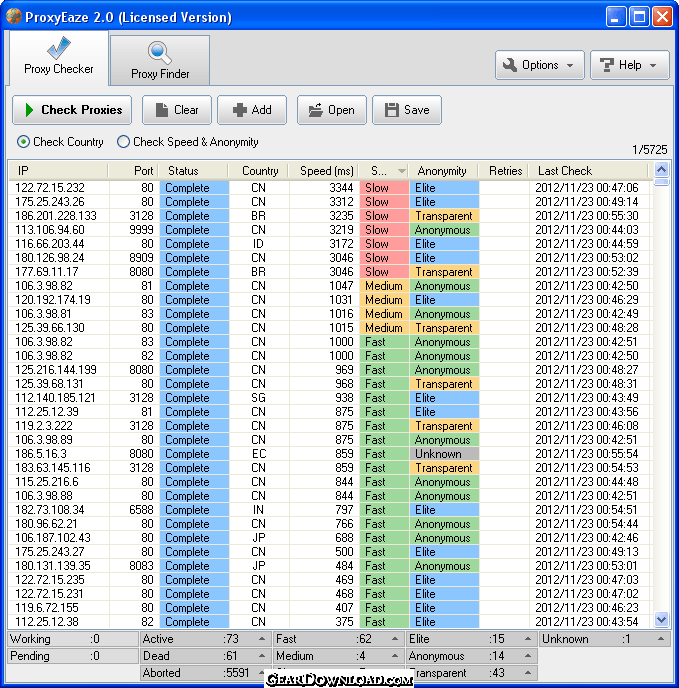Click the folder icon on Open button
This screenshot has width=679, height=688.
pyautogui.click(x=315, y=110)
